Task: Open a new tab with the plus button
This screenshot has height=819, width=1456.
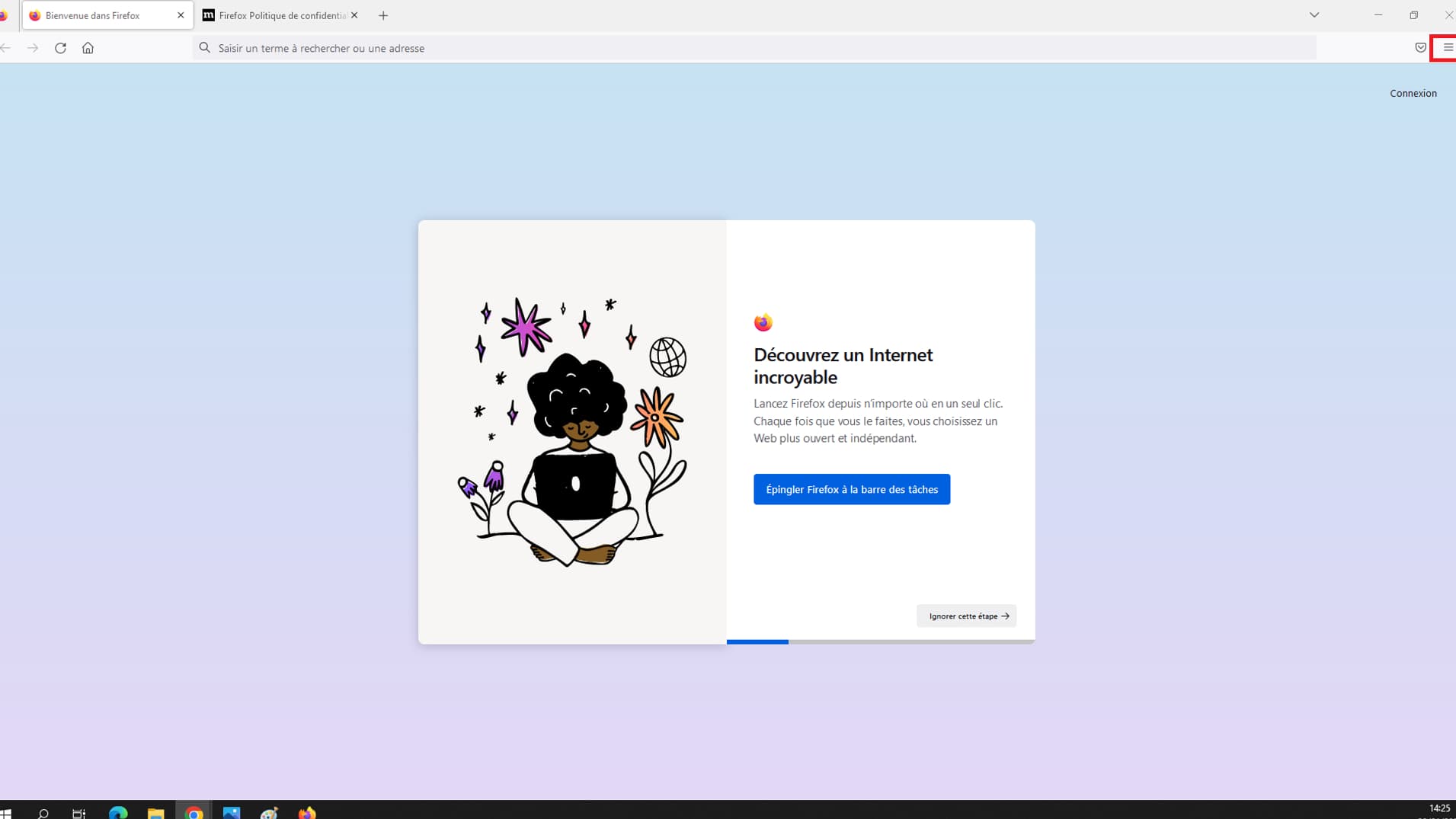Action: (x=383, y=15)
